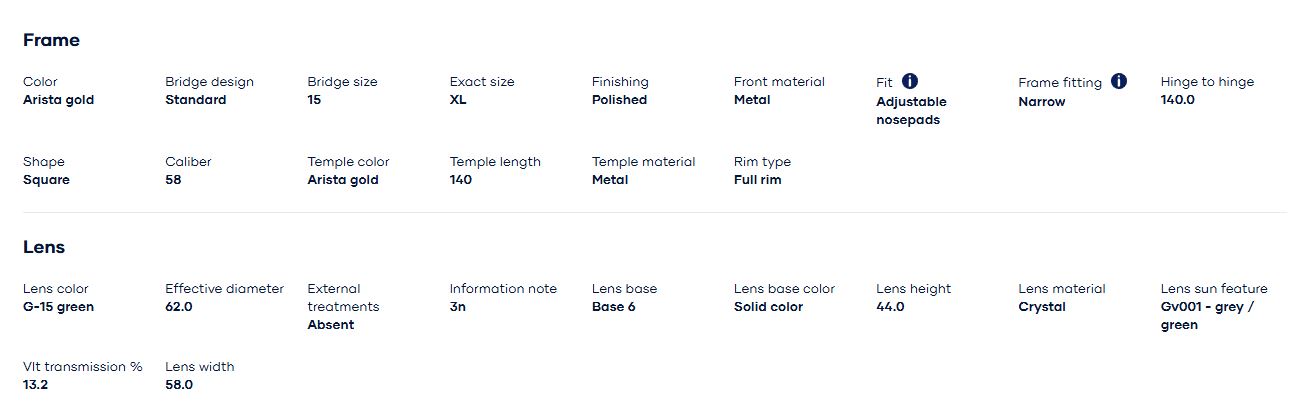The height and width of the screenshot is (413, 1308).
Task: Select the Narrow frame fitting value
Action: click(x=1042, y=102)
